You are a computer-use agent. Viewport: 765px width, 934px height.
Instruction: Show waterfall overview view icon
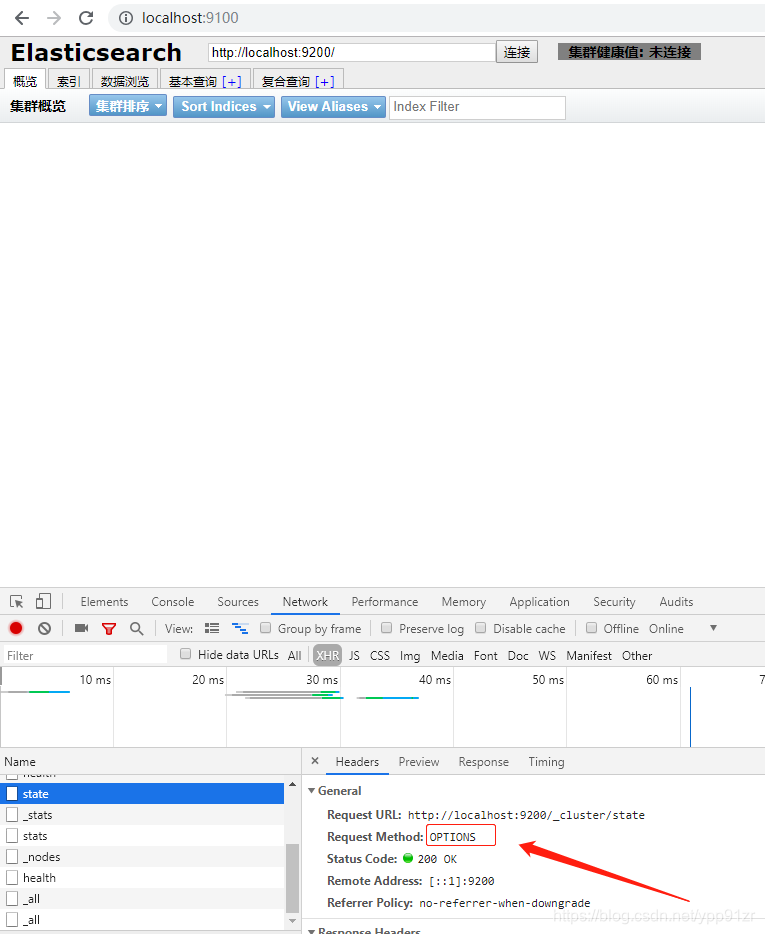[x=240, y=628]
